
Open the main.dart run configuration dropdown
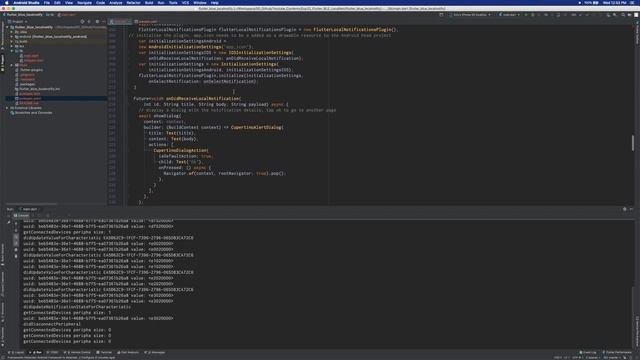tap(509, 15)
